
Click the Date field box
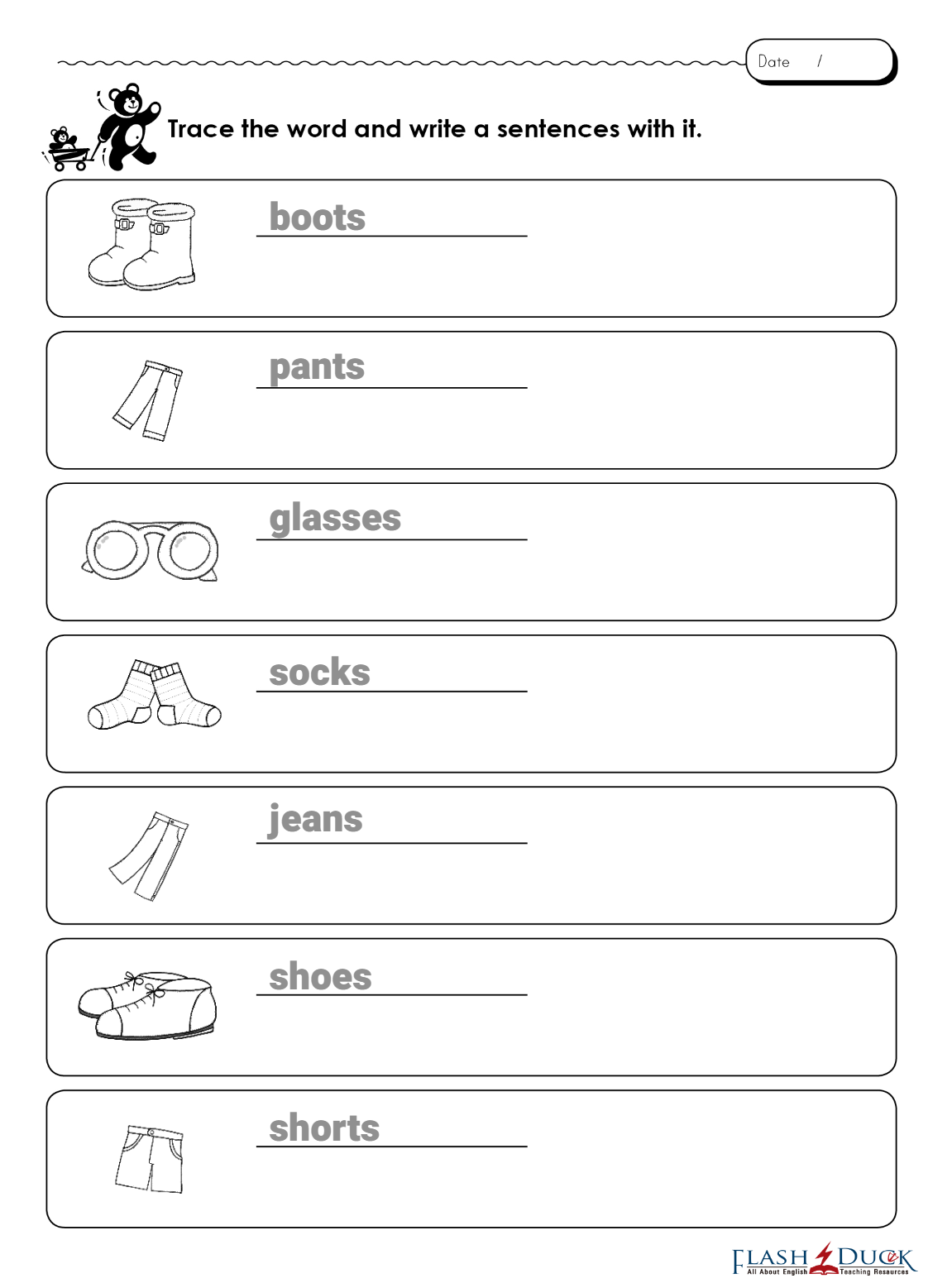click(819, 61)
